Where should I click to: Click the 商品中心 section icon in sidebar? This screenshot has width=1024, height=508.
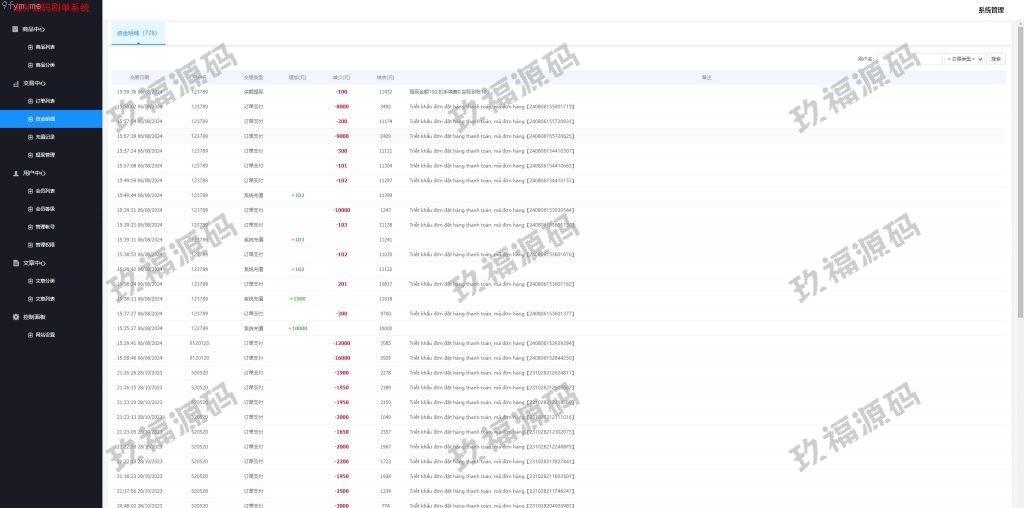[15, 29]
